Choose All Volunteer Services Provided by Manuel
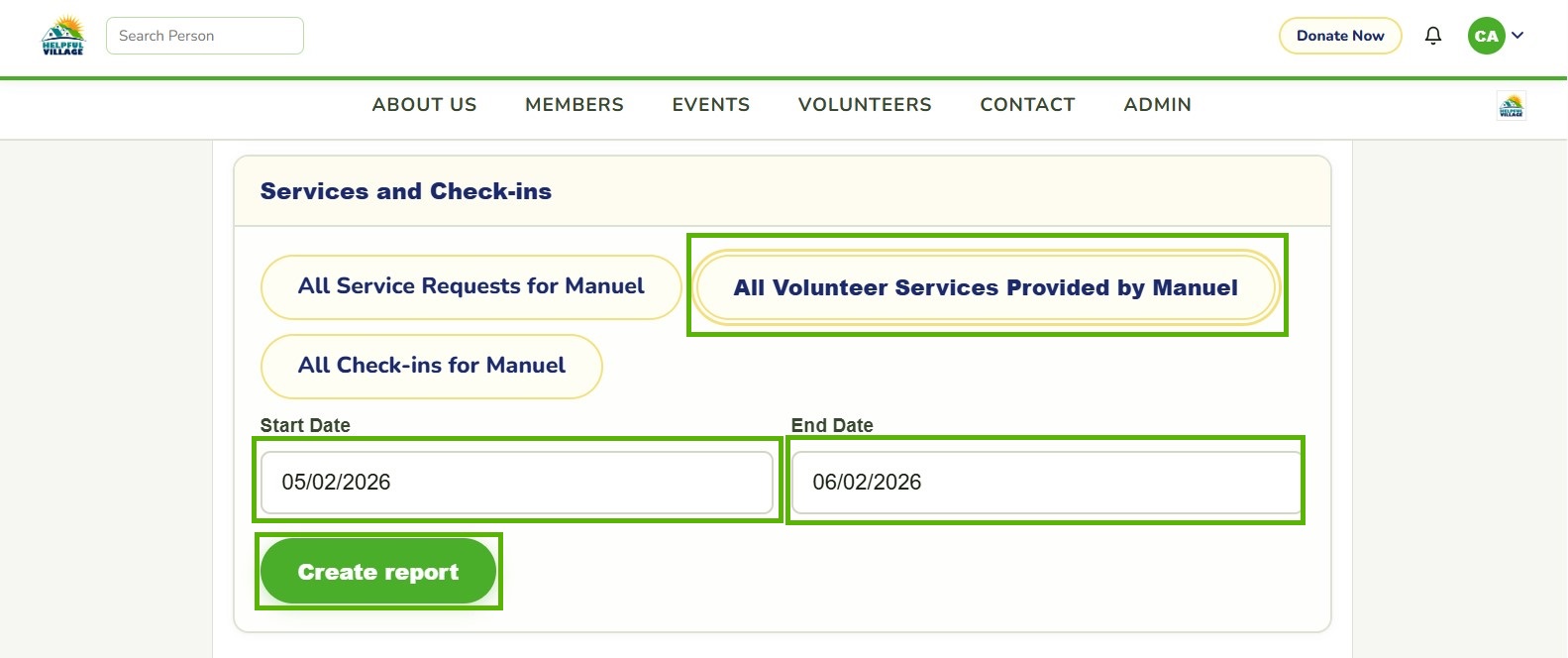Image resolution: width=1568 pixels, height=658 pixels. 986,287
